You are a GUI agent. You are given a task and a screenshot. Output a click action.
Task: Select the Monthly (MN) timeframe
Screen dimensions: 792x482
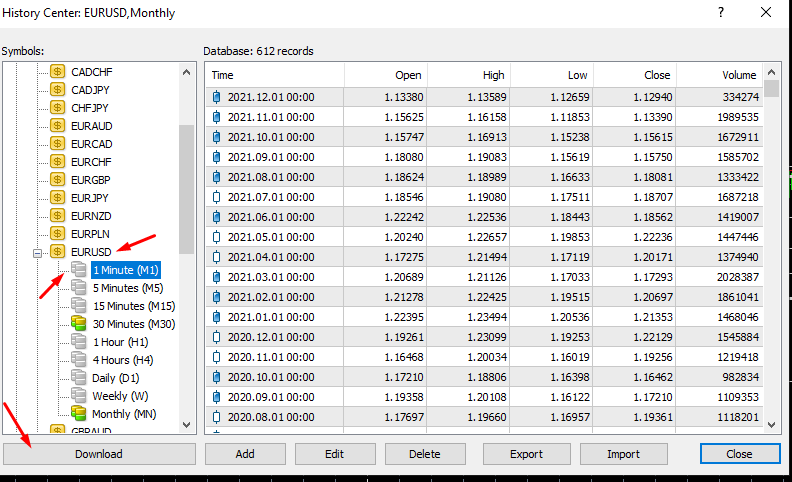coord(124,414)
